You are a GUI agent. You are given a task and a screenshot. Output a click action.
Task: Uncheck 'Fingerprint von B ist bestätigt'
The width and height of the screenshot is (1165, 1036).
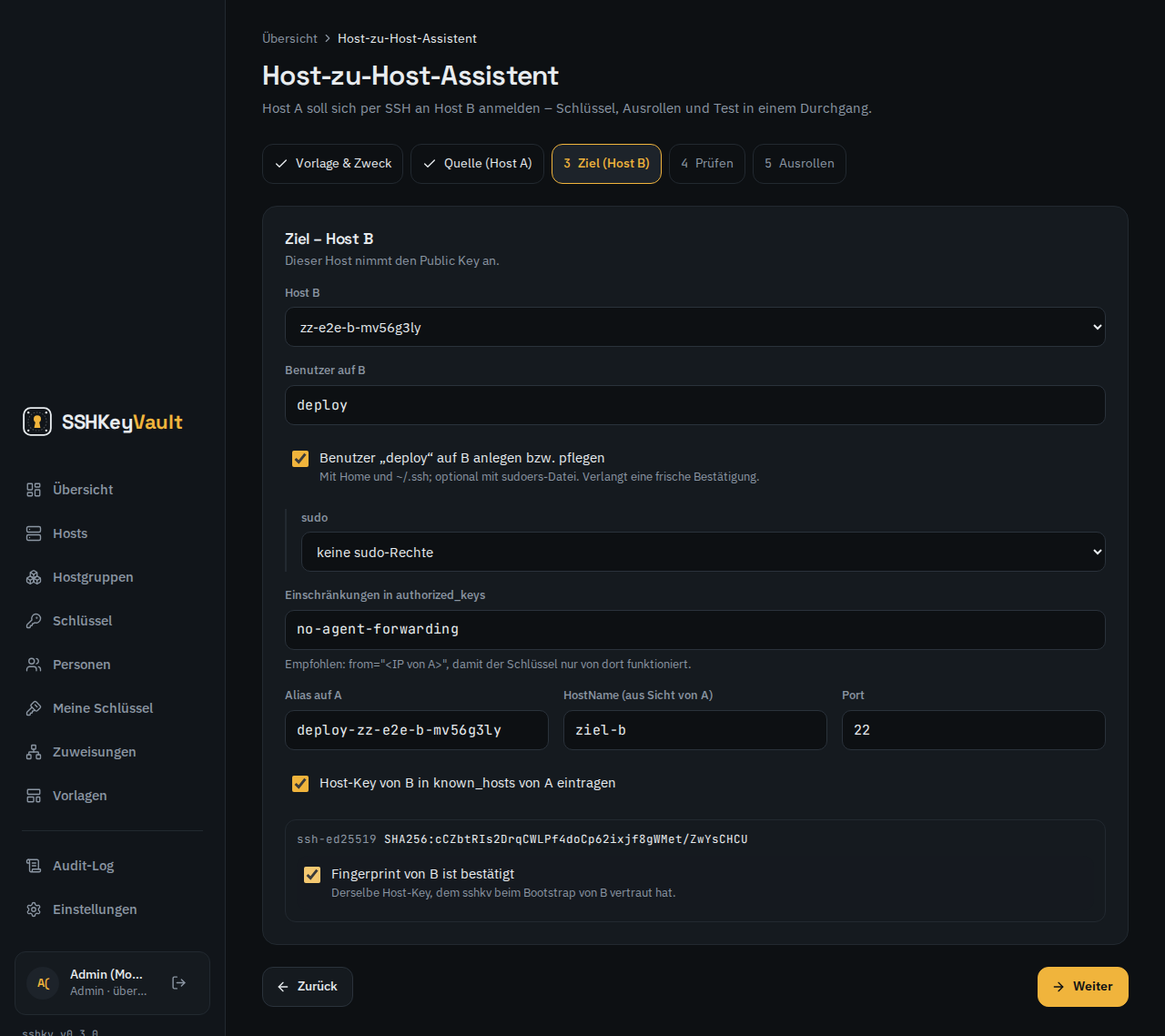[x=312, y=875]
